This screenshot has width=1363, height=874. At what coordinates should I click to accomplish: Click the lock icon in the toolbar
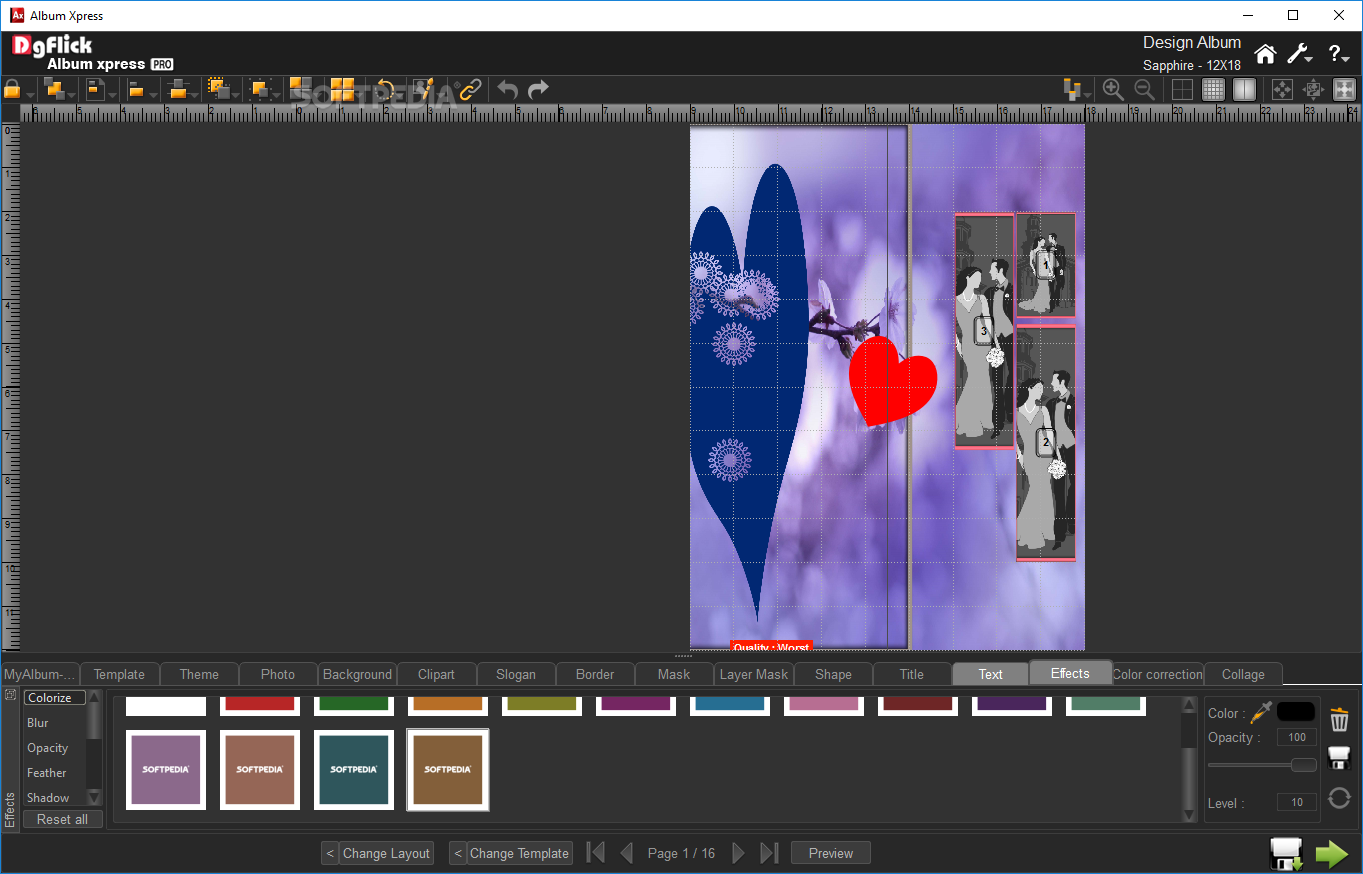[12, 89]
